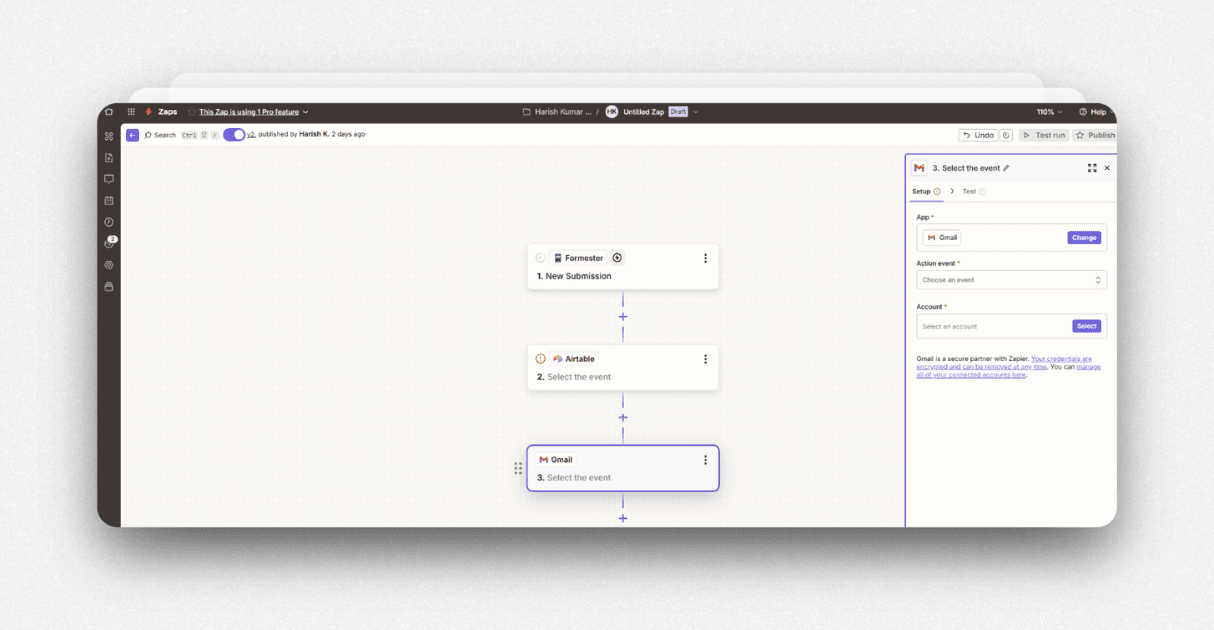The width and height of the screenshot is (1214, 630).
Task: Select the Airtable step card
Action: point(623,368)
